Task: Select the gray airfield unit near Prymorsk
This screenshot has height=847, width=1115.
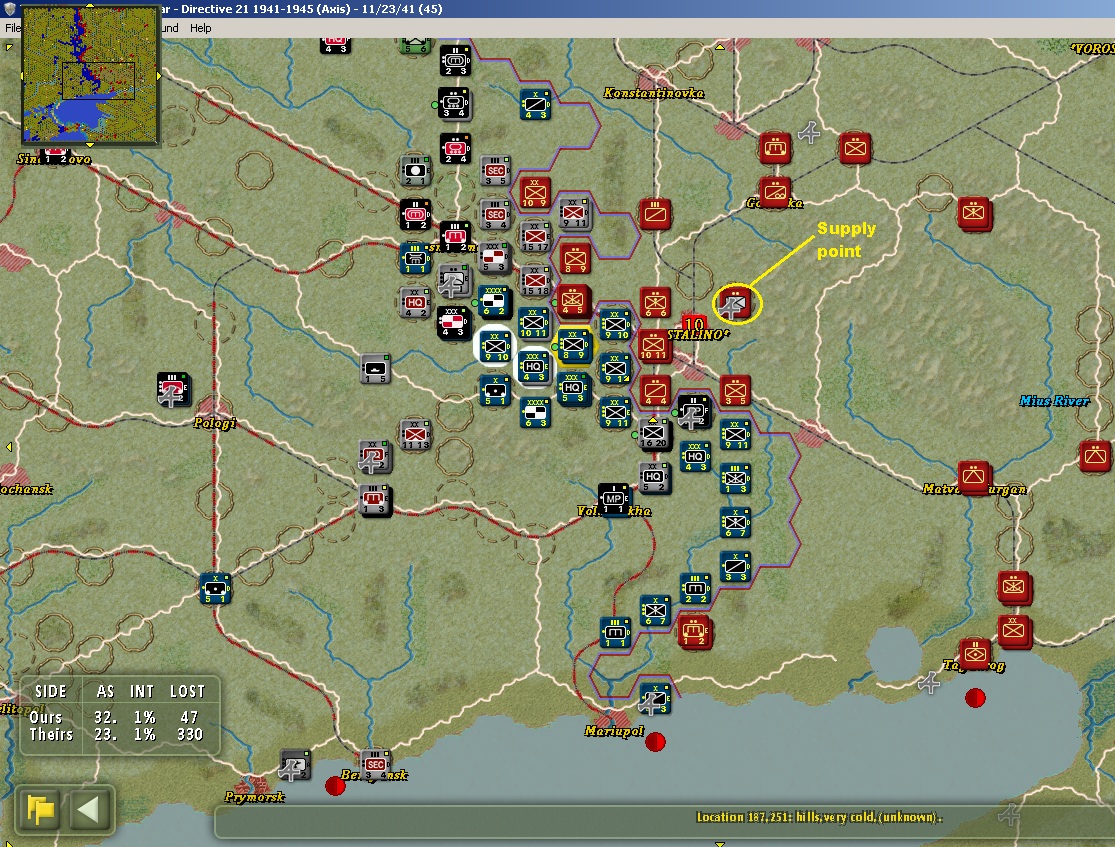Action: [294, 765]
